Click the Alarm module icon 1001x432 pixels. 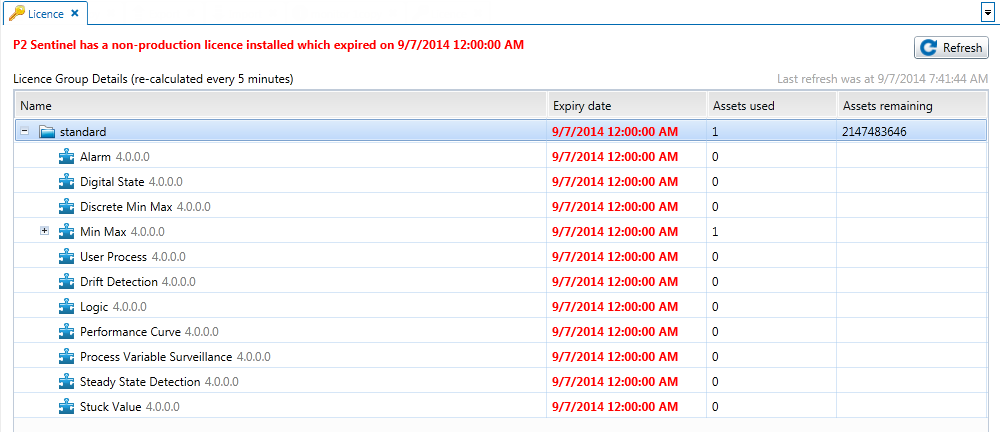67,156
